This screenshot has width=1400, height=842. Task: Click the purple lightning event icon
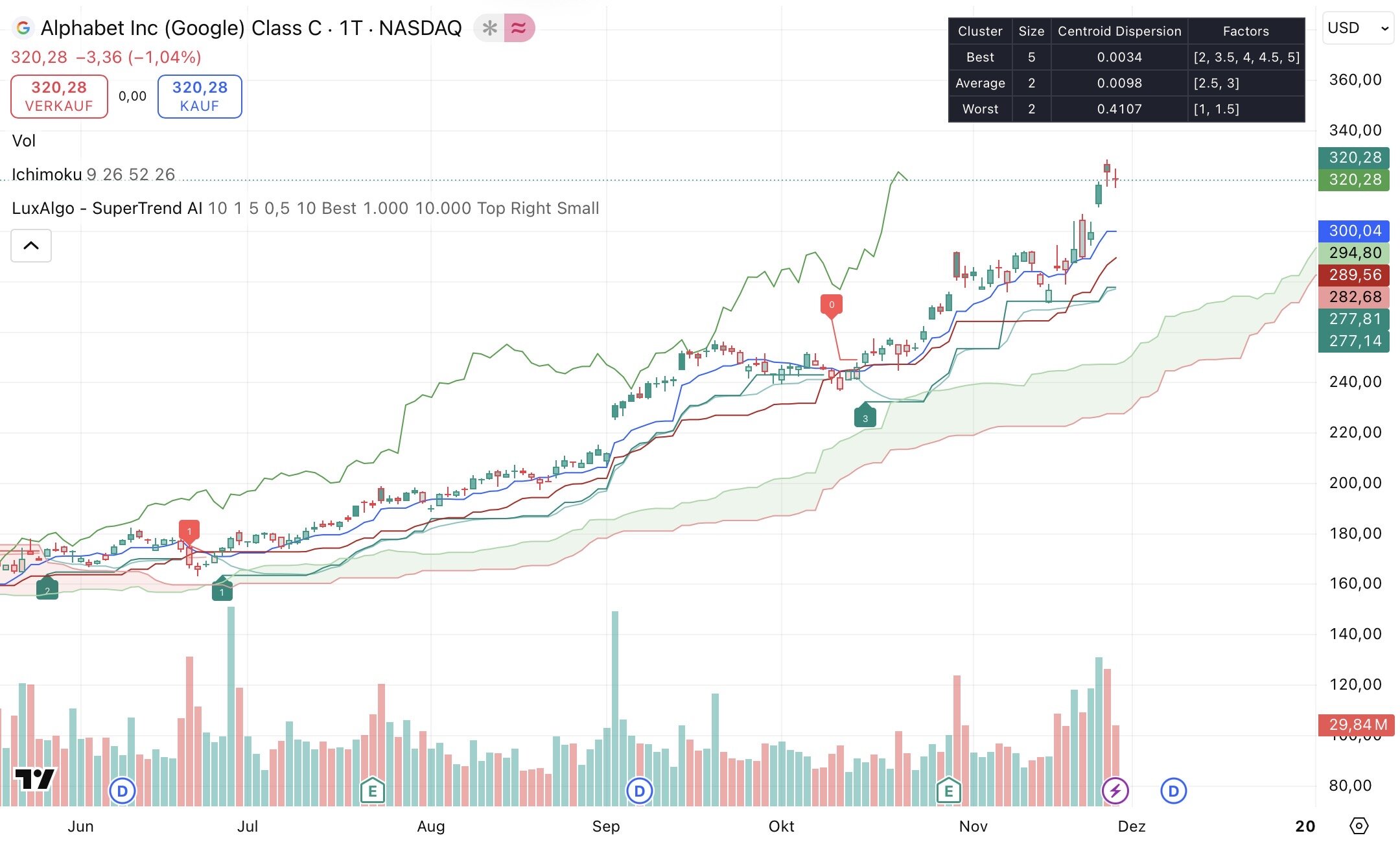pyautogui.click(x=1115, y=791)
